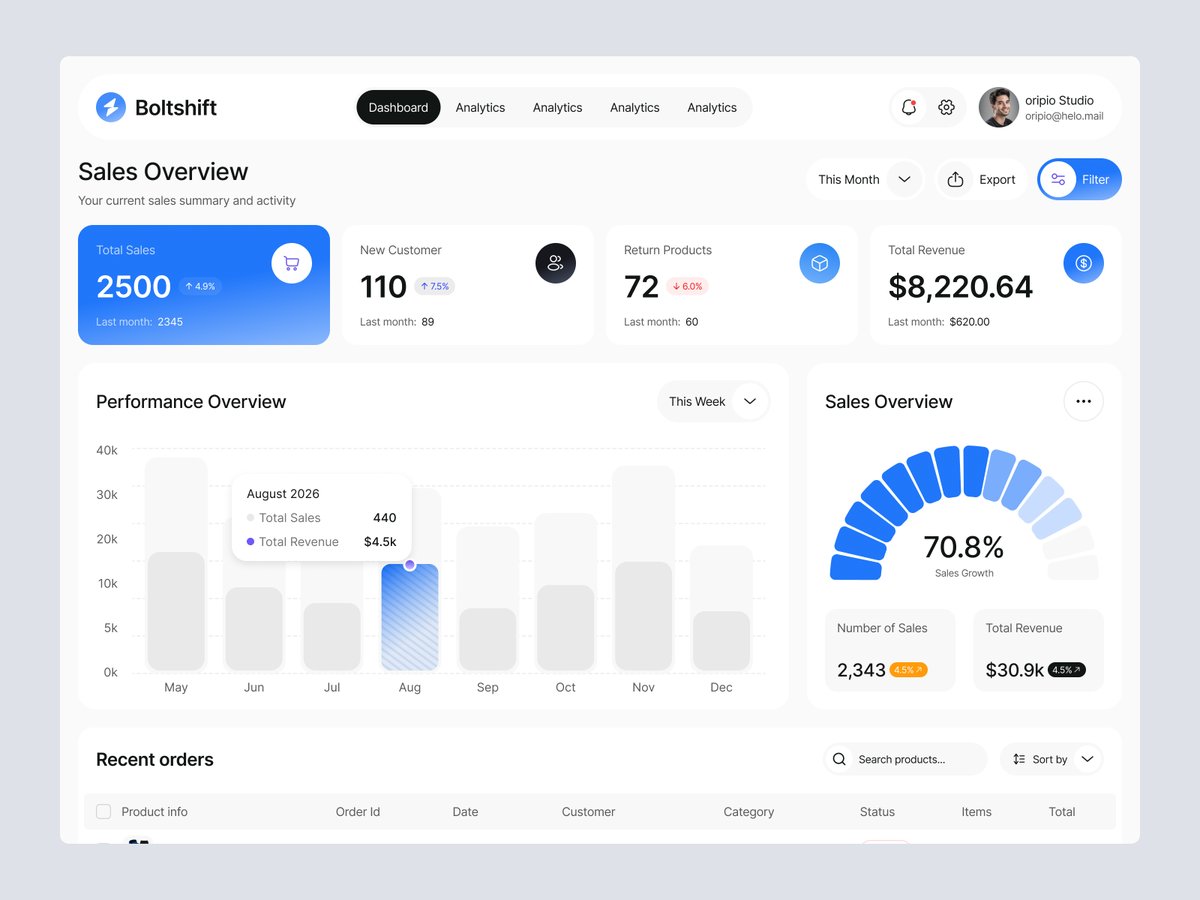Click the search magnifier icon

[839, 759]
